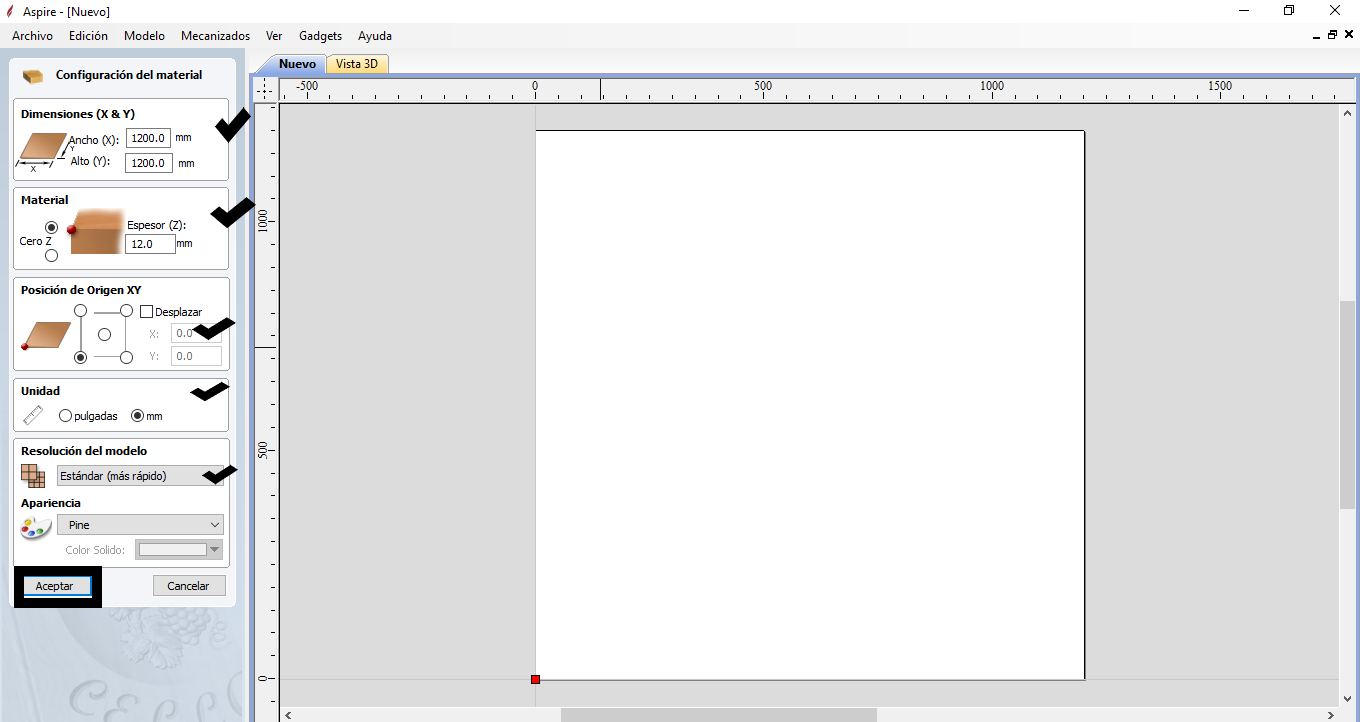The image size is (1360, 722).
Task: Click the vertical scrollbar down arrow
Action: coord(1347,697)
